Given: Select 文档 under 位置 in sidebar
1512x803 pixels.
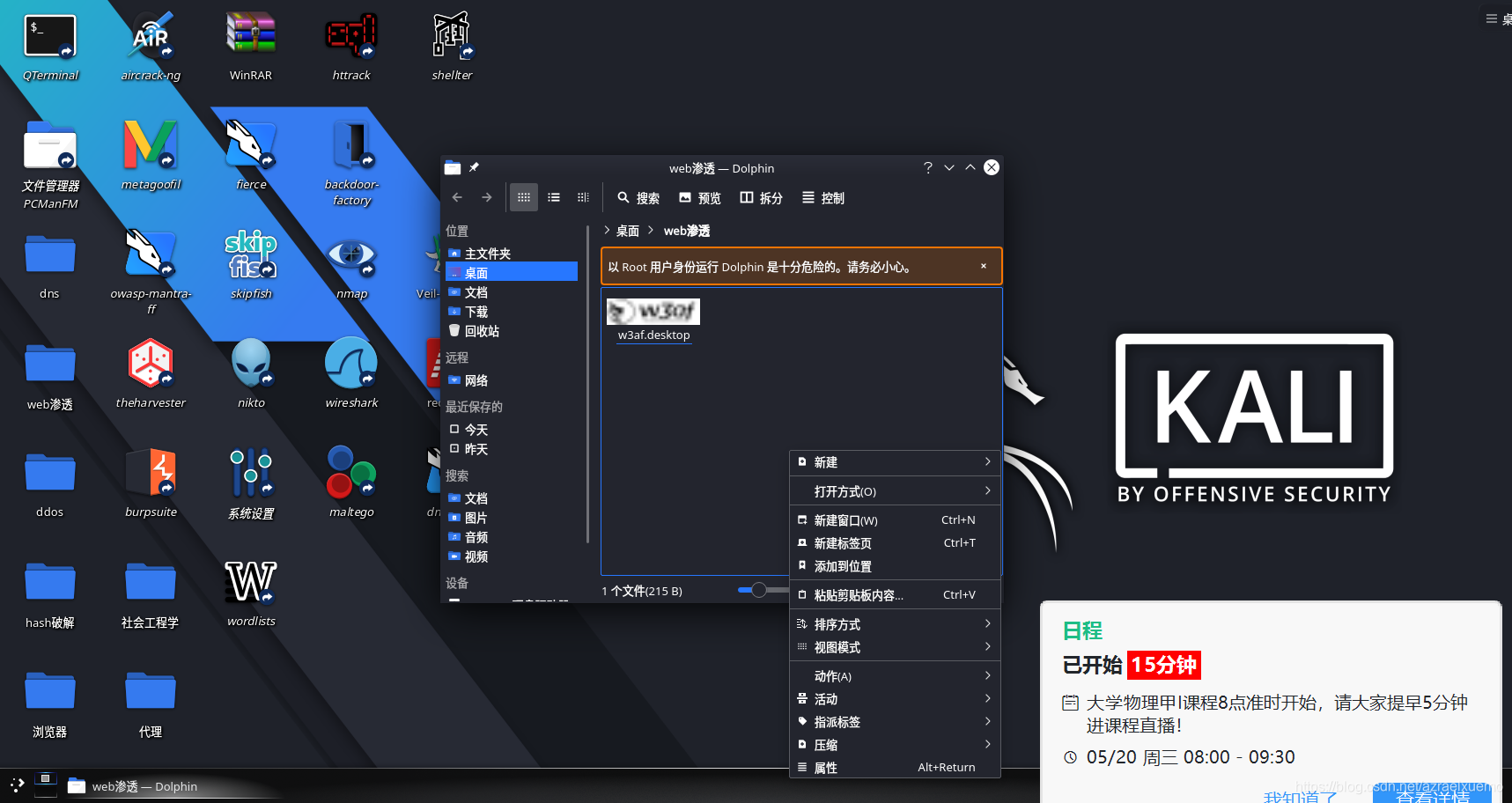Looking at the screenshot, I should point(512,292).
